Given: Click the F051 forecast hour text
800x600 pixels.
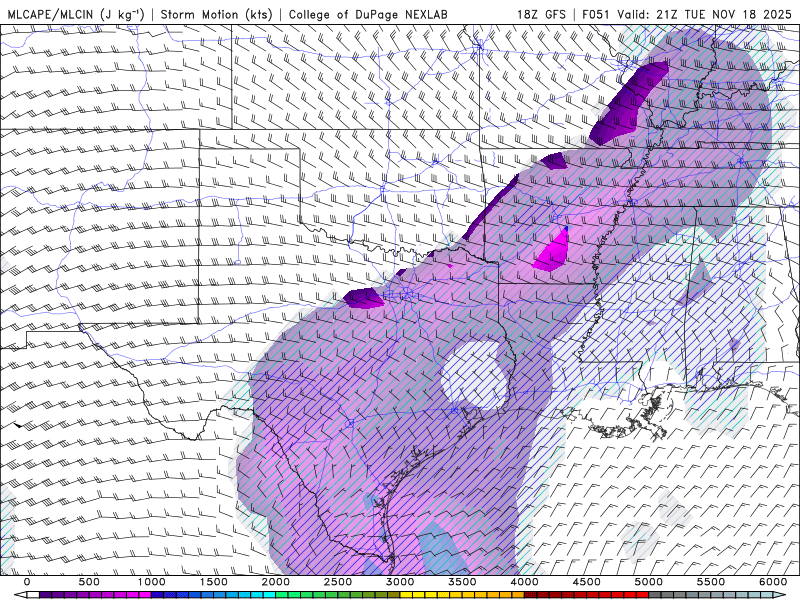Looking at the screenshot, I should coord(596,14).
